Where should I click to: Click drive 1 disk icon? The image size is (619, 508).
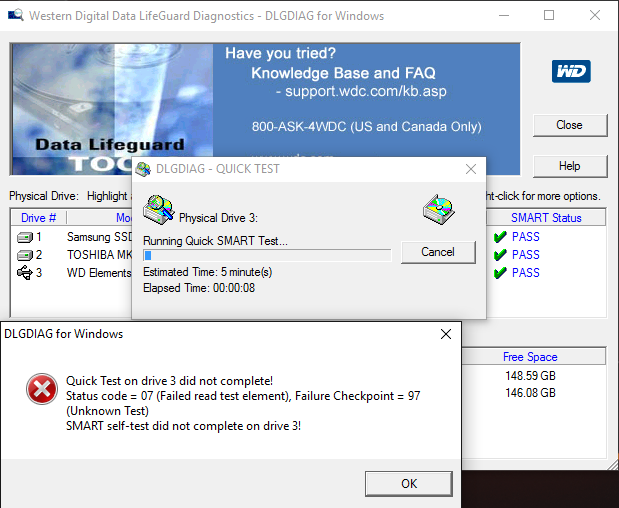pyautogui.click(x=24, y=237)
